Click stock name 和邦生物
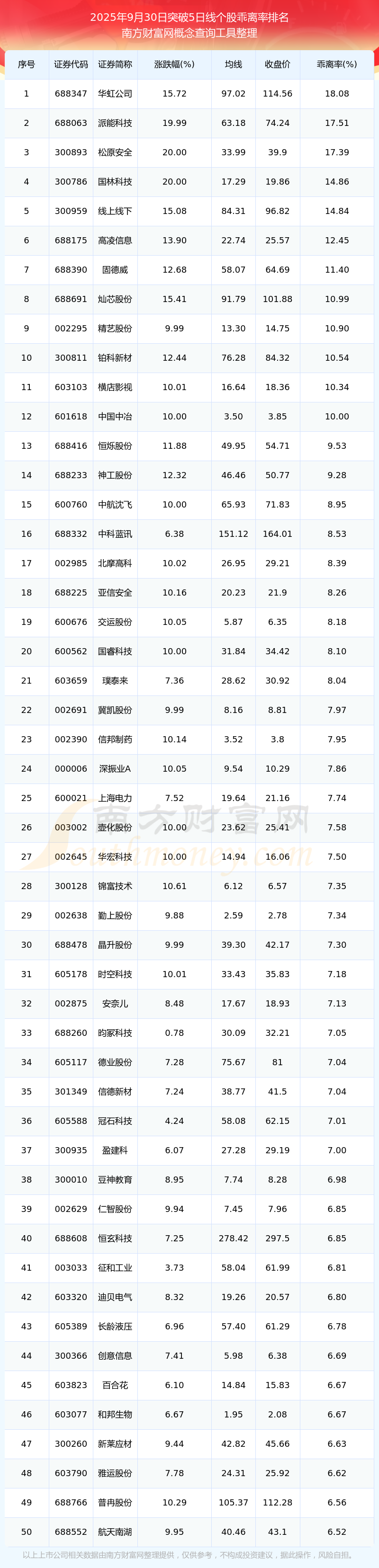The height and width of the screenshot is (1568, 379). [115, 1415]
